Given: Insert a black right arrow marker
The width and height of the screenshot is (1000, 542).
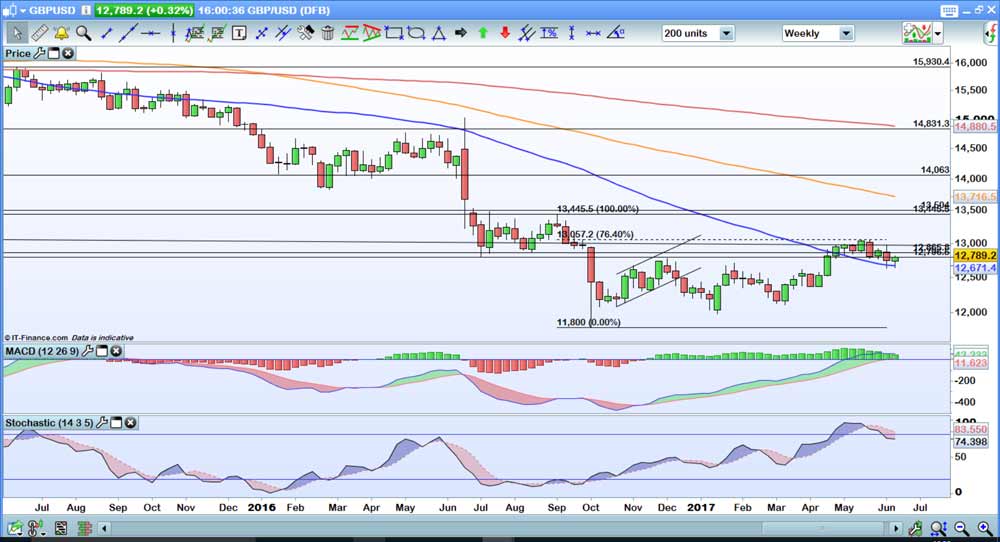Looking at the screenshot, I should coord(460,33).
